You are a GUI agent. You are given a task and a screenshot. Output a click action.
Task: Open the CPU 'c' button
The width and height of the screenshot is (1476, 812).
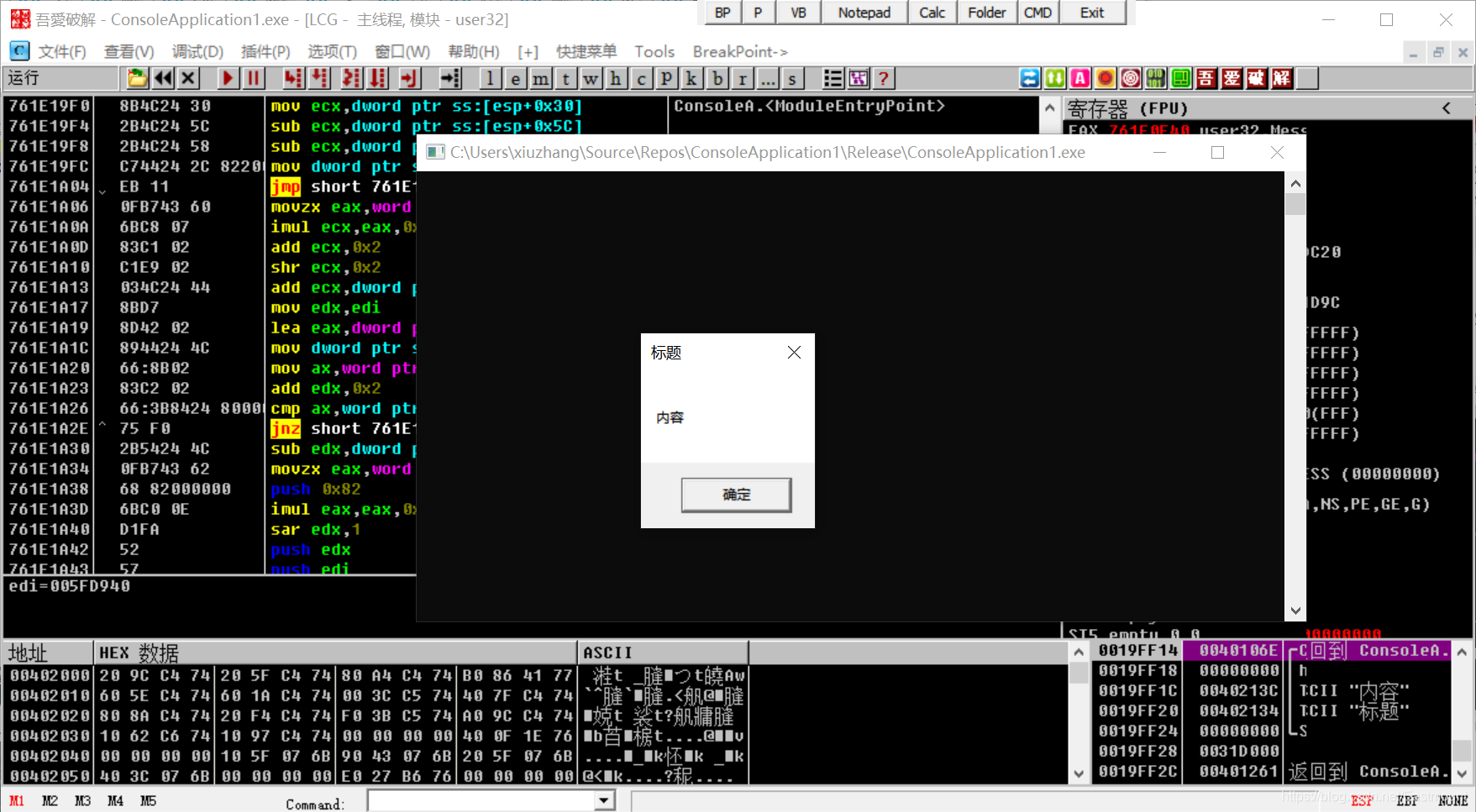pos(642,79)
